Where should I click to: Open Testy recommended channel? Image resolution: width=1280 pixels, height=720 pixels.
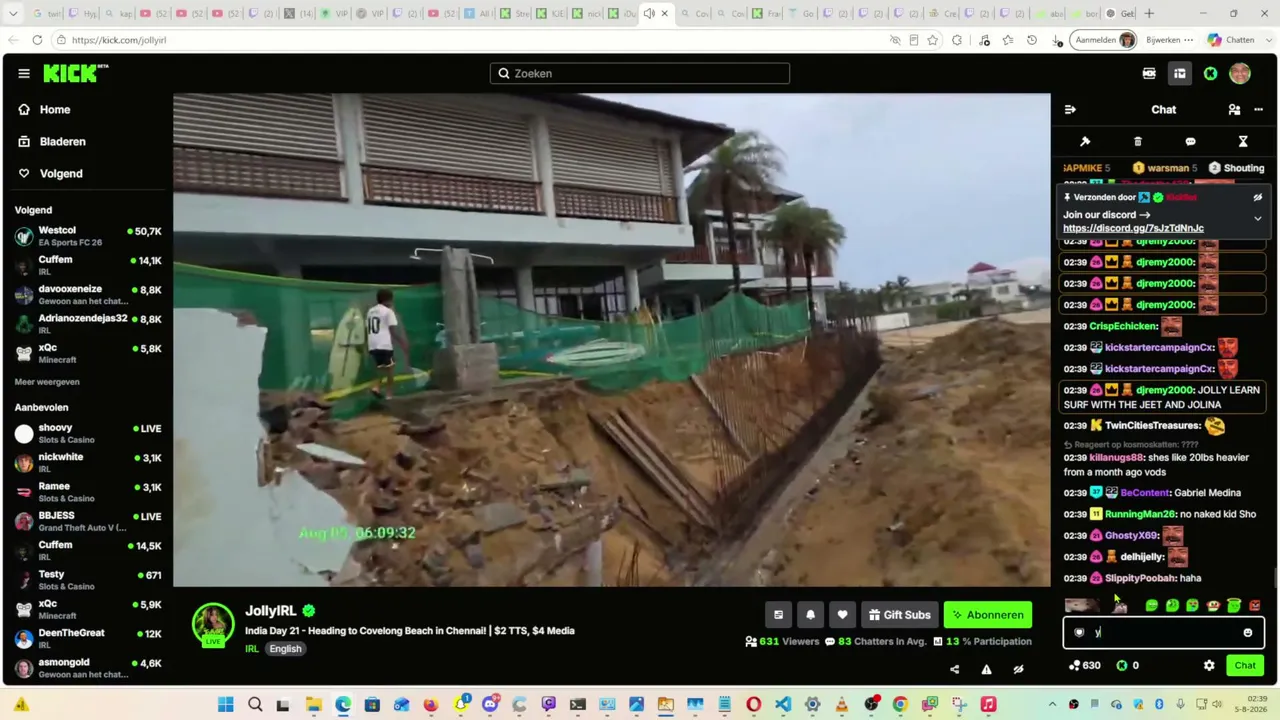pos(88,580)
